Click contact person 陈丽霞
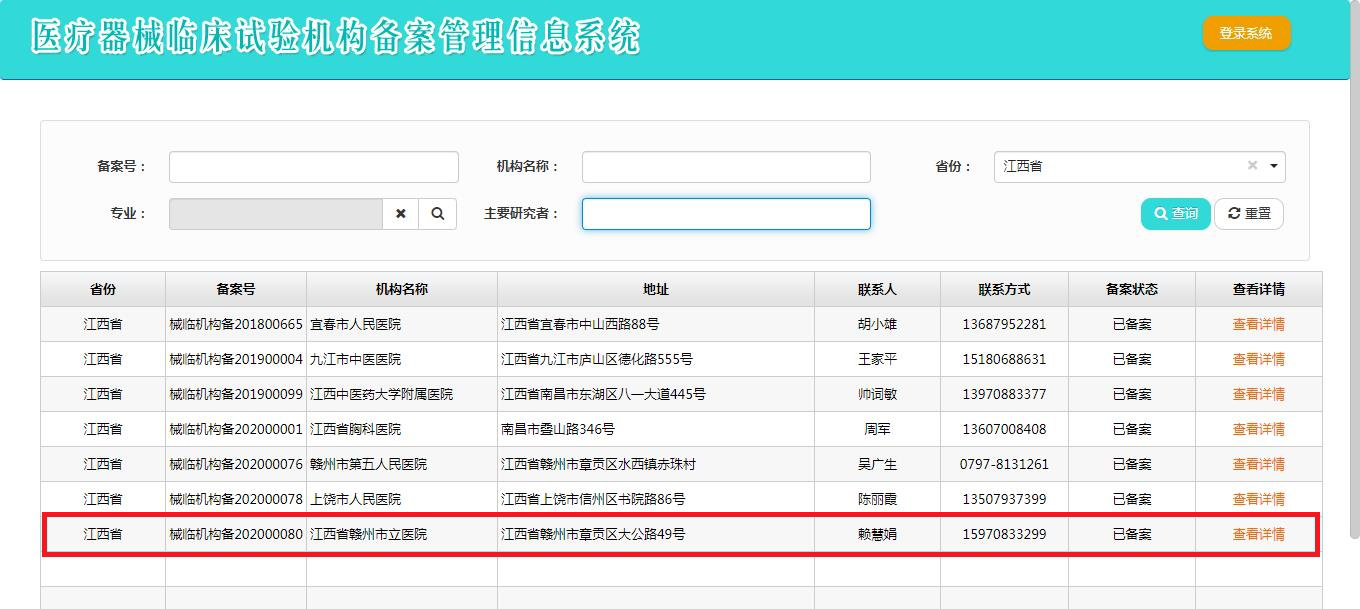This screenshot has height=609, width=1360. (877, 499)
